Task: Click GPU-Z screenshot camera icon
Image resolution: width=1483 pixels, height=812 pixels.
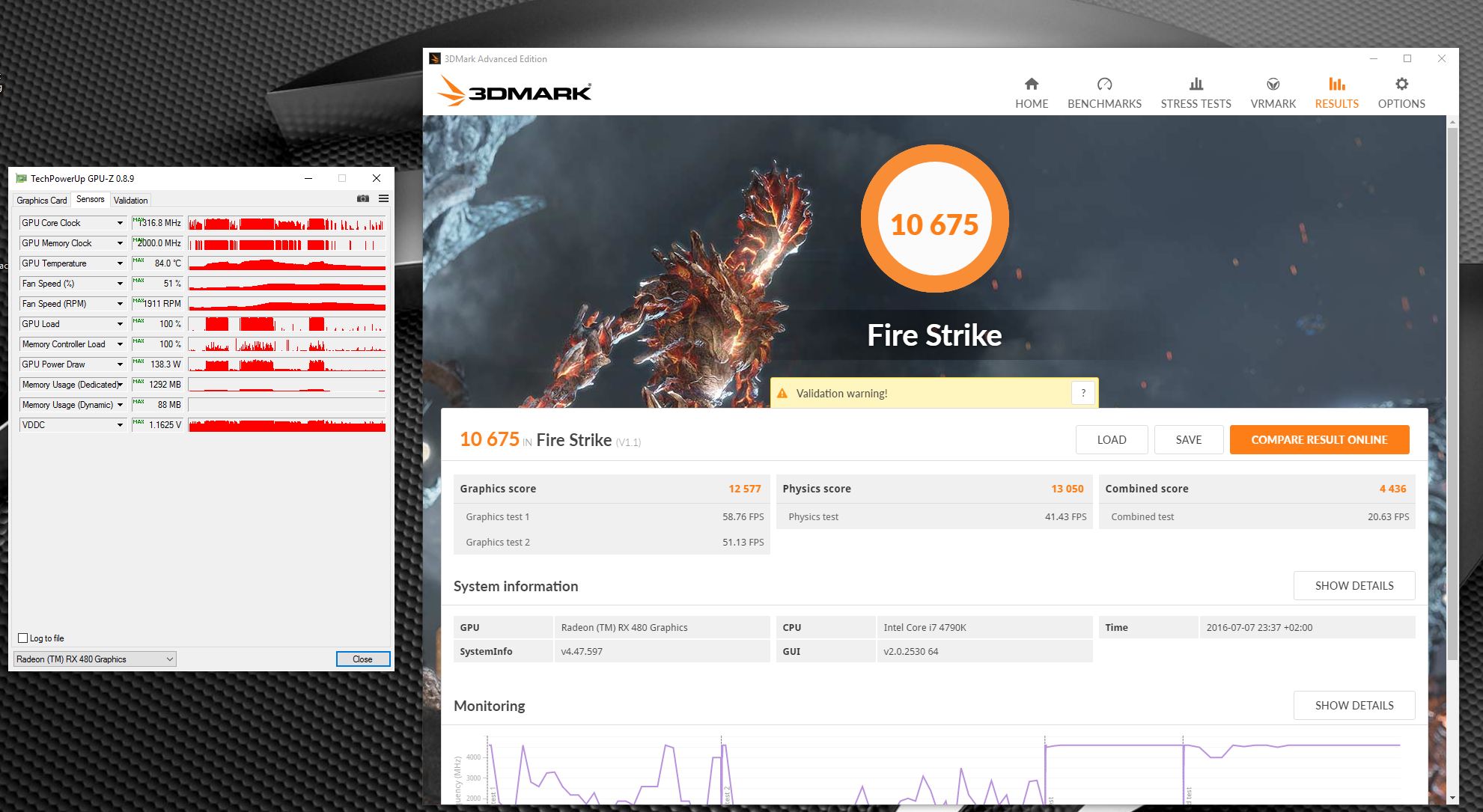Action: pos(363,198)
